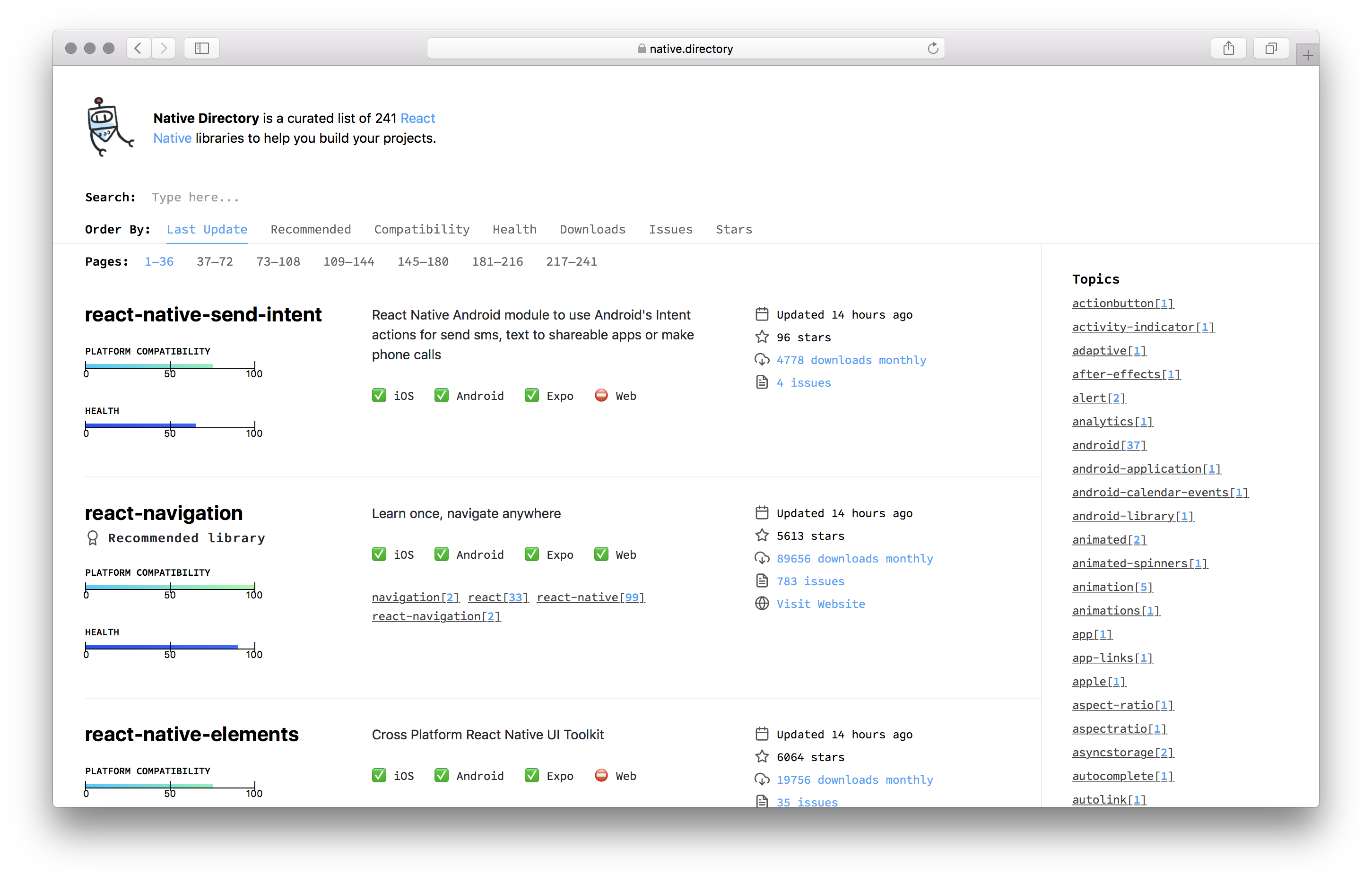Order the list by Stars
This screenshot has height=883, width=1372.
tap(733, 229)
